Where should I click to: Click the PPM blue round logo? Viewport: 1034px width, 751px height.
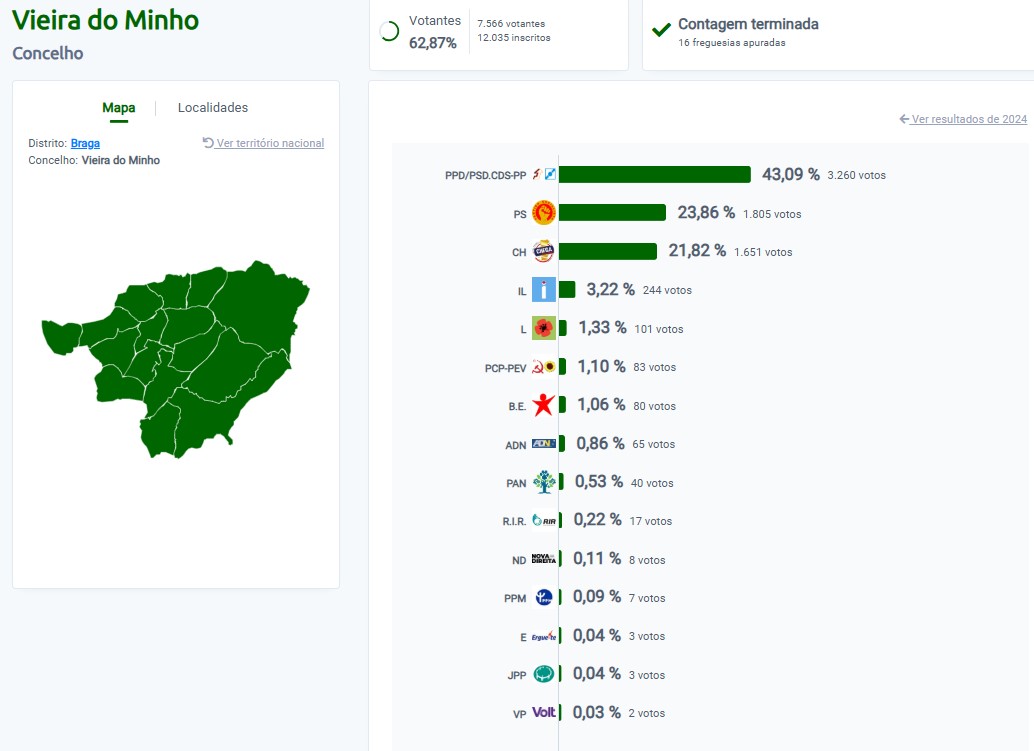tap(543, 597)
